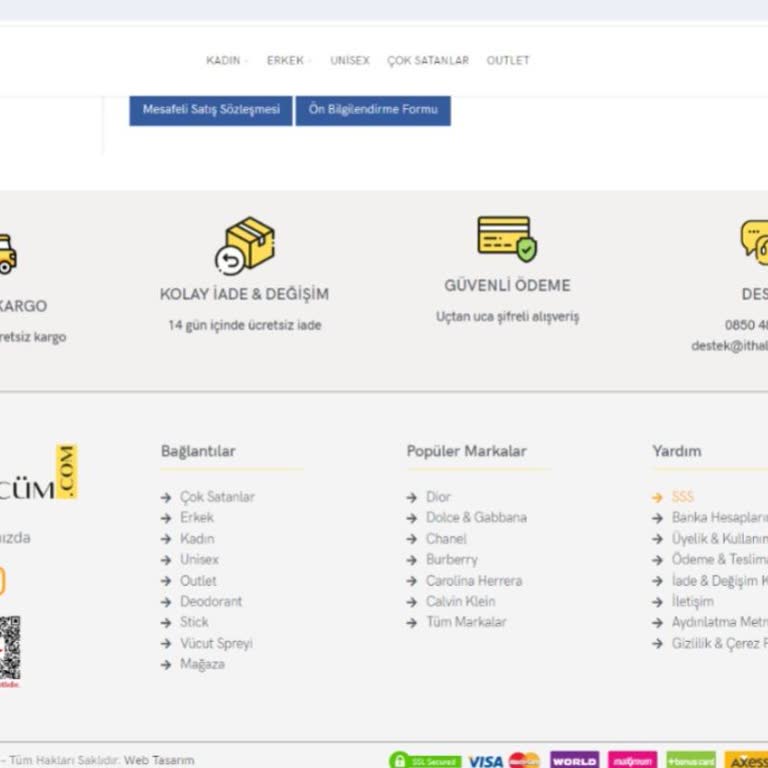Click the return box icon above Kolay İade
This screenshot has height=768, width=768.
245,245
